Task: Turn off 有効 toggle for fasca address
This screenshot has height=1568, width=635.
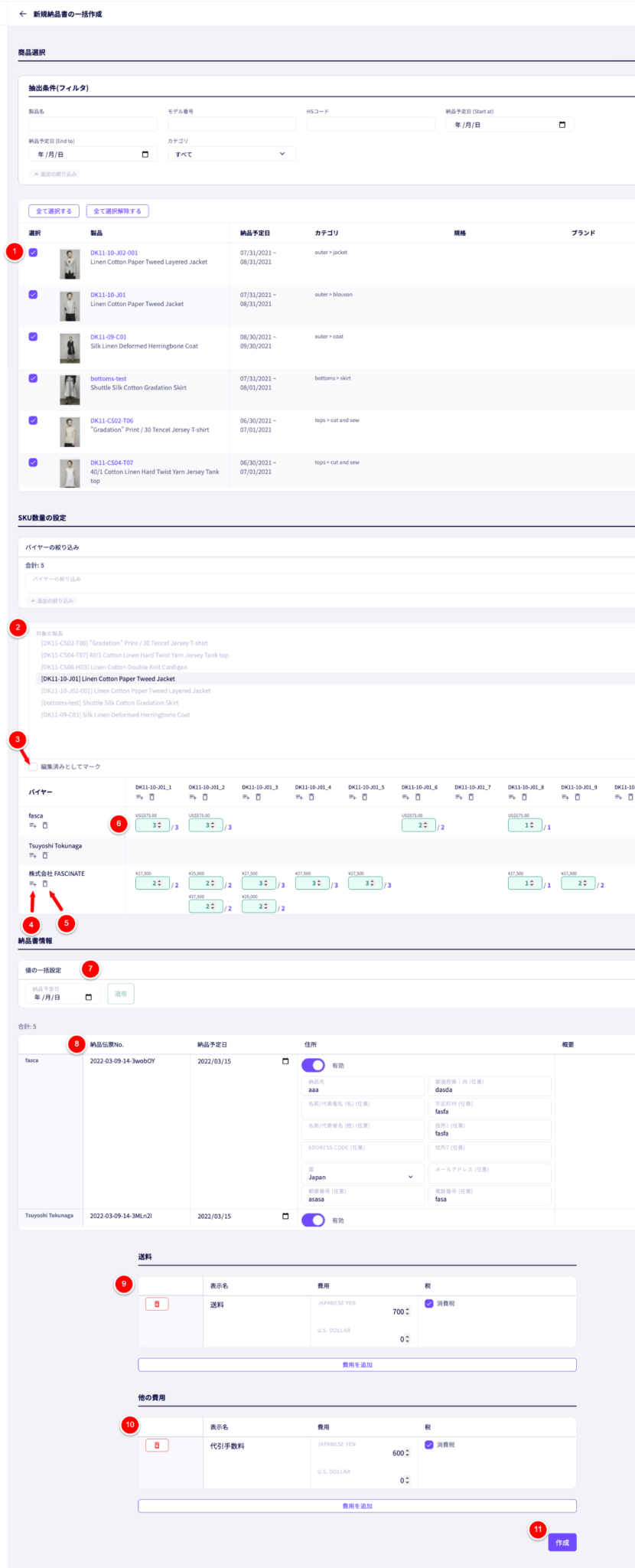Action: tap(313, 1065)
